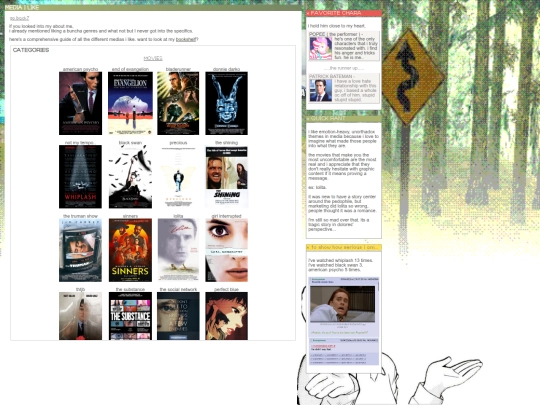Viewport: 540px width, 405px height.
Task: Click 'I hold him close to my heart' text
Action: pyautogui.click(x=337, y=26)
